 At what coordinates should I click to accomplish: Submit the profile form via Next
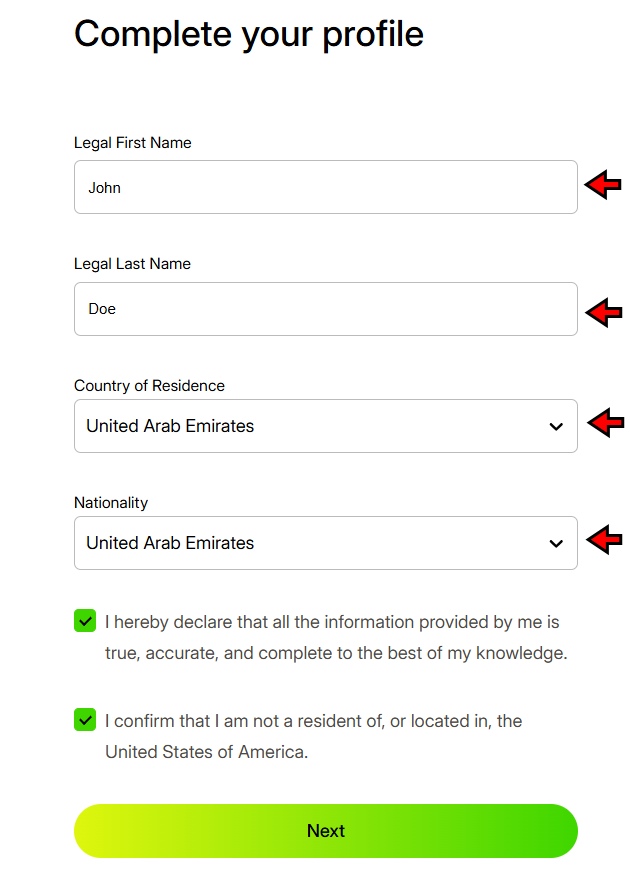[325, 831]
